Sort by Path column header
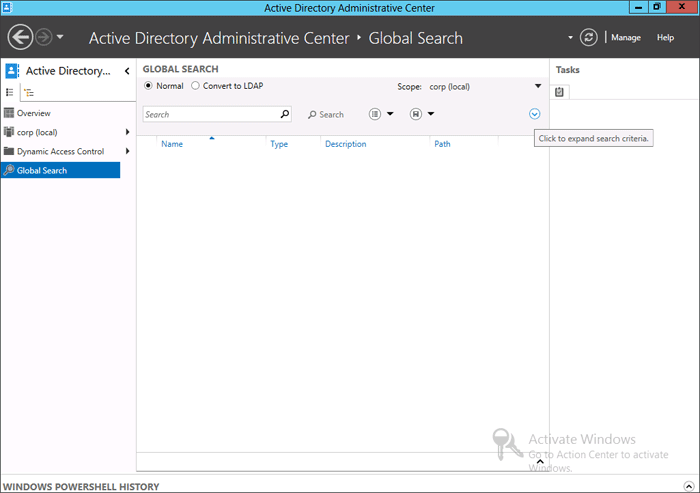The height and width of the screenshot is (493, 700). [442, 144]
